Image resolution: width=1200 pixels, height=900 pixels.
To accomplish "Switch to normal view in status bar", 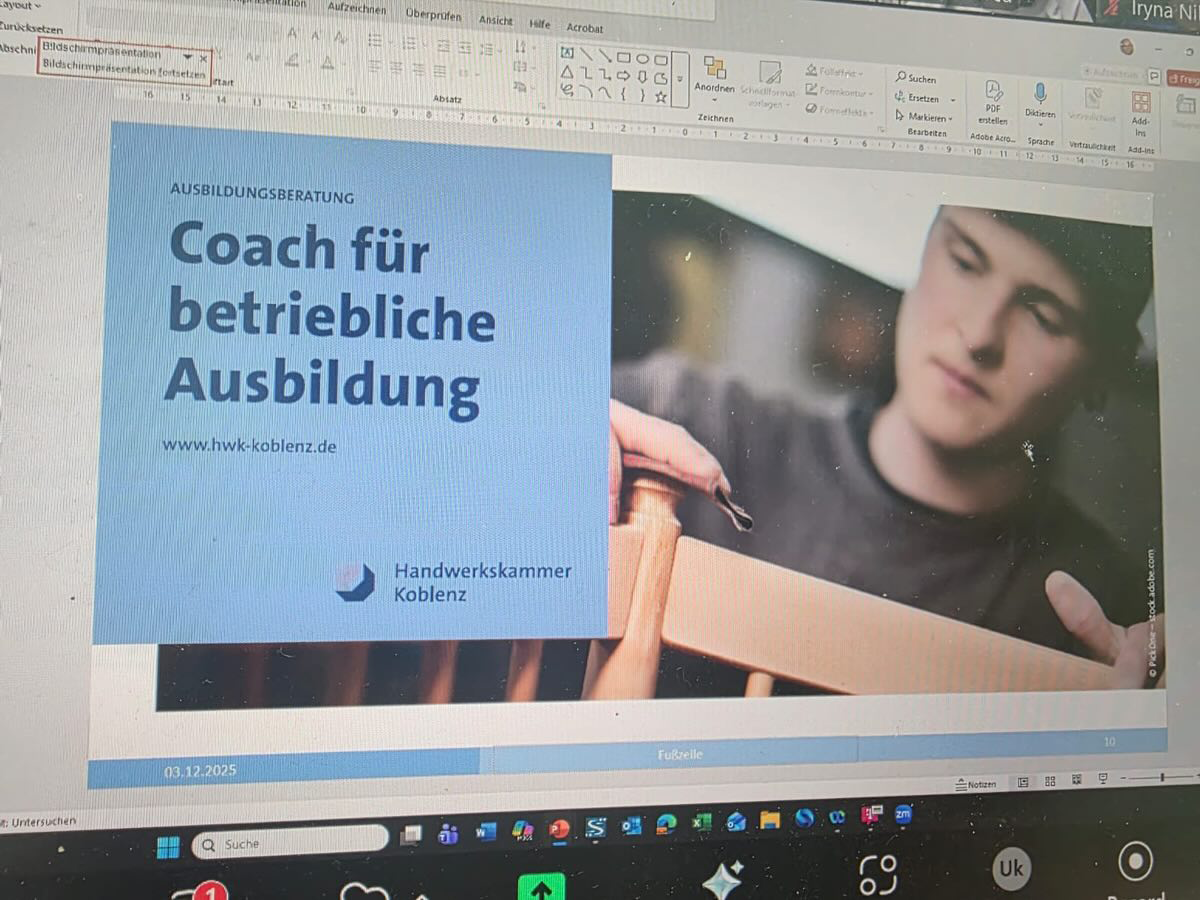I will point(1023,782).
